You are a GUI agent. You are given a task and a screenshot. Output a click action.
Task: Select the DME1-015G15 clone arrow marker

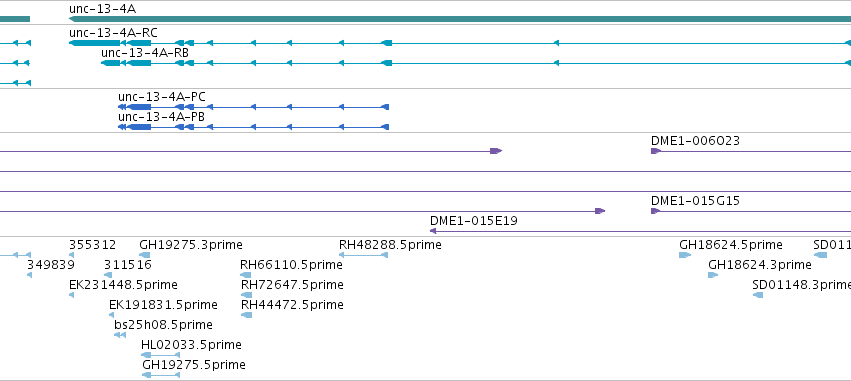click(x=656, y=211)
